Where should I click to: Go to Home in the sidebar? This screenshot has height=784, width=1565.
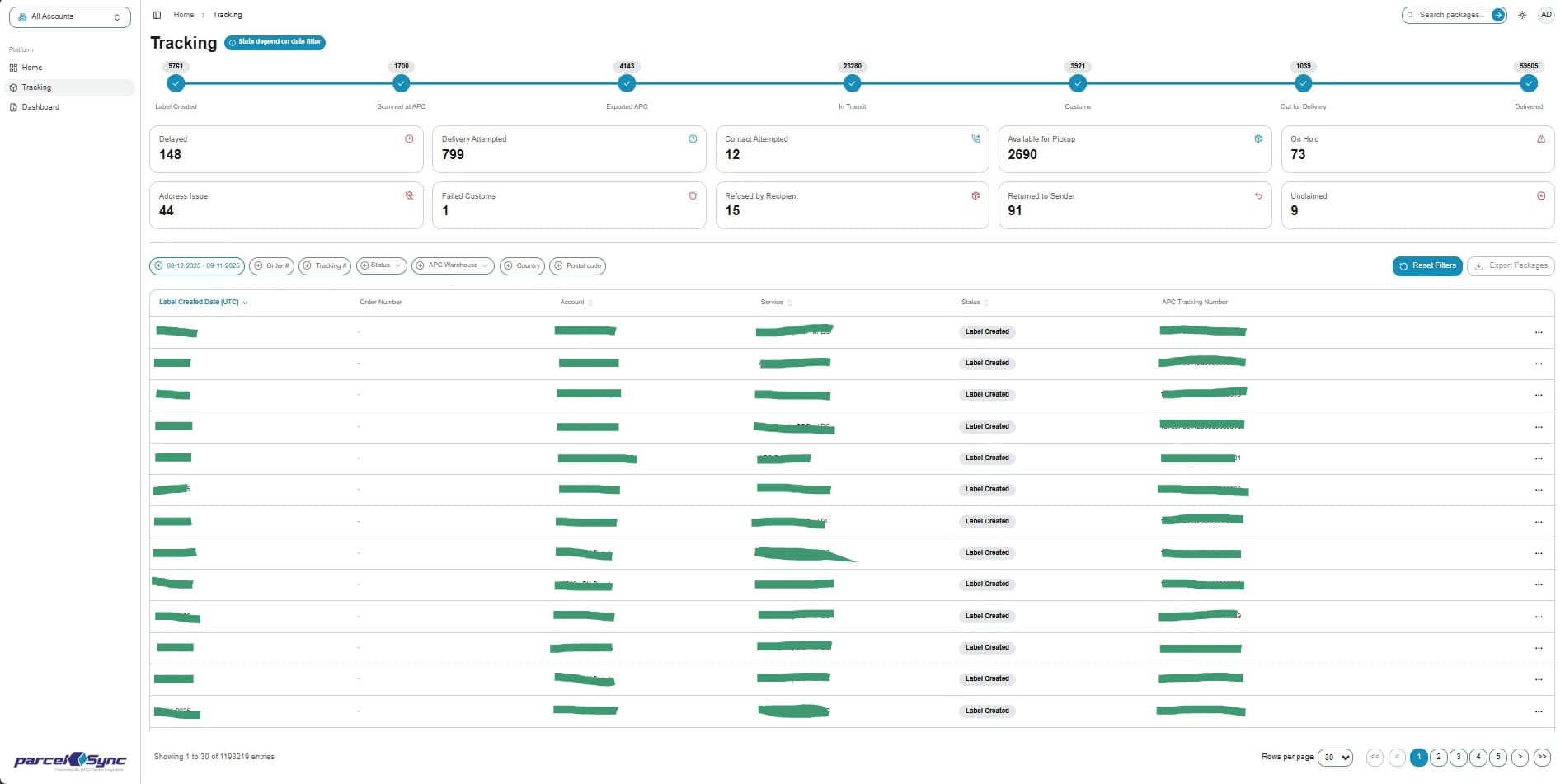coord(71,68)
